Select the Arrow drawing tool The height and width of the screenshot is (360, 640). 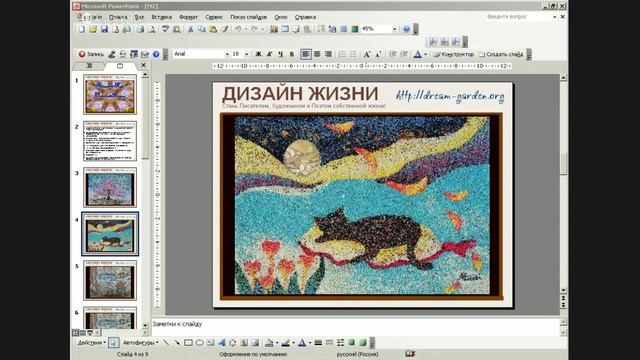tap(177, 342)
